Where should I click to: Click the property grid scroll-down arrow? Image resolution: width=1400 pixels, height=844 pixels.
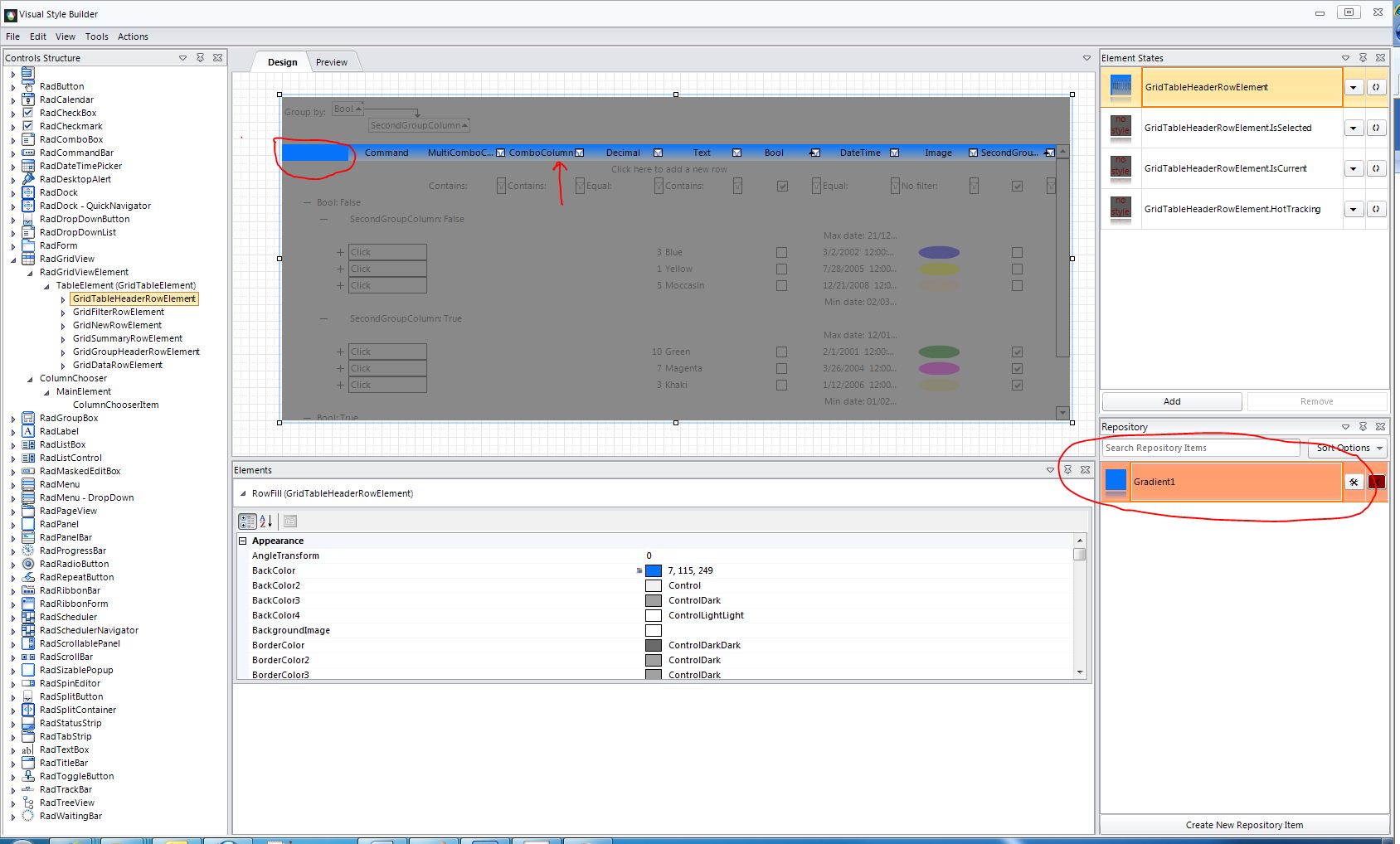click(1079, 672)
